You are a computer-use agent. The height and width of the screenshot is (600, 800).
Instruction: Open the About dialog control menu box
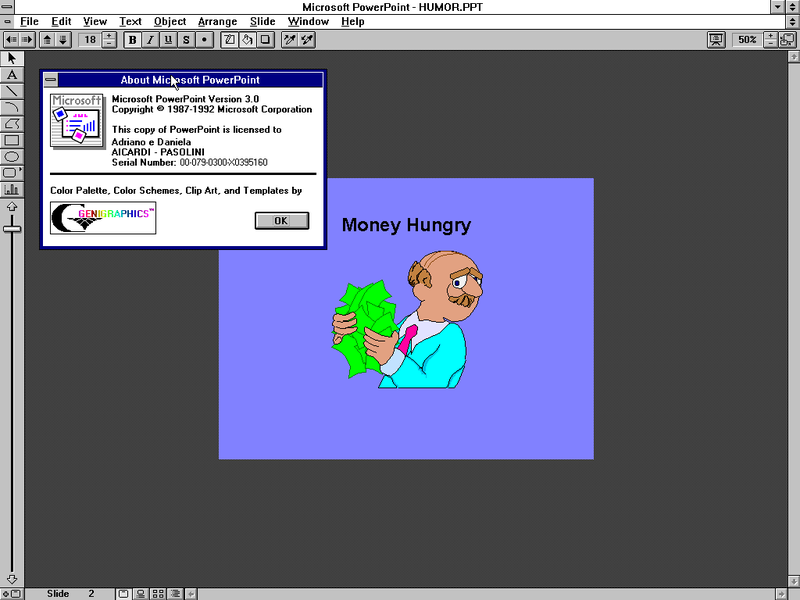pyautogui.click(x=51, y=80)
